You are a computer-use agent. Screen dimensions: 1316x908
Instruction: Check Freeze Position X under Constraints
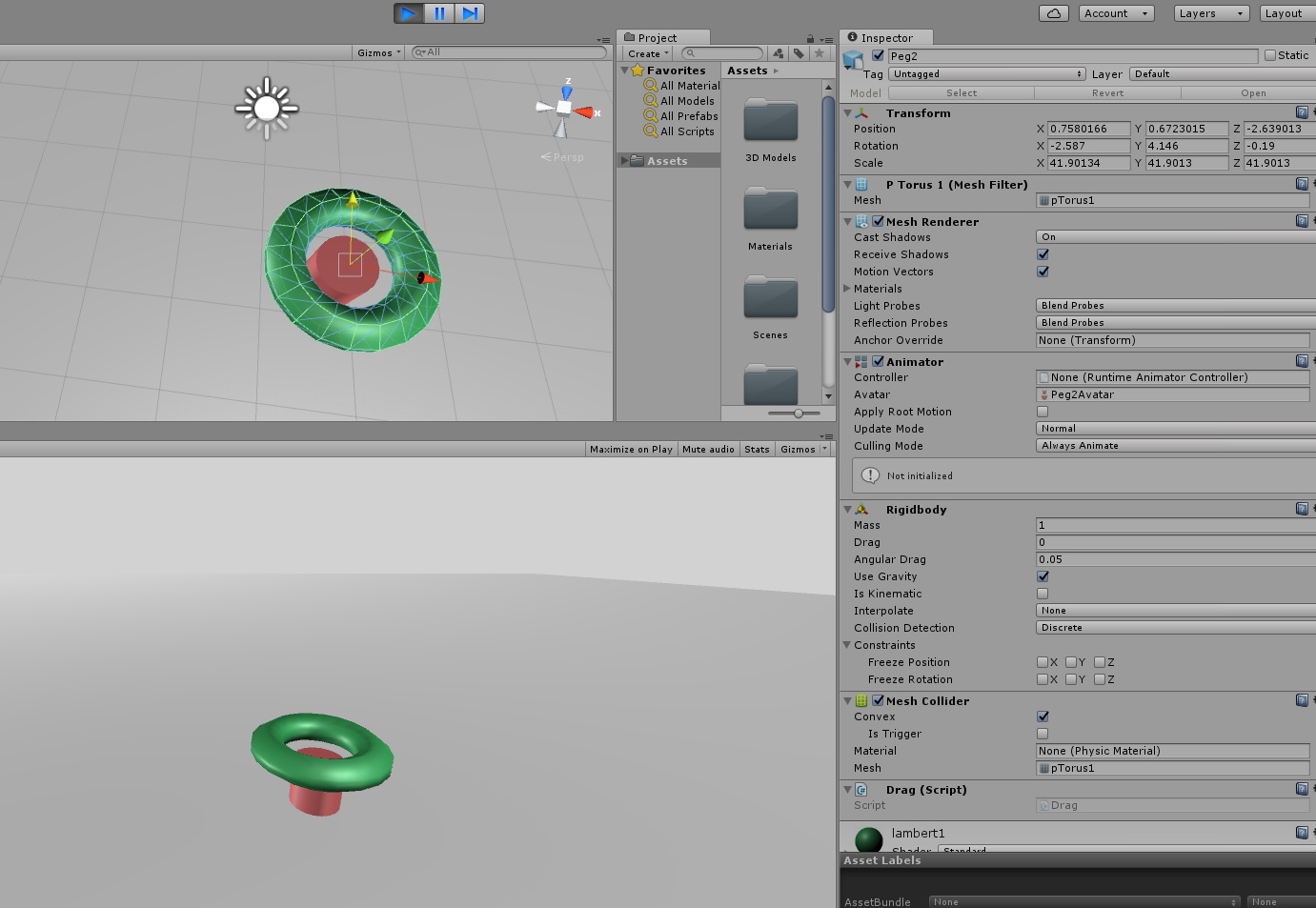click(x=1043, y=661)
